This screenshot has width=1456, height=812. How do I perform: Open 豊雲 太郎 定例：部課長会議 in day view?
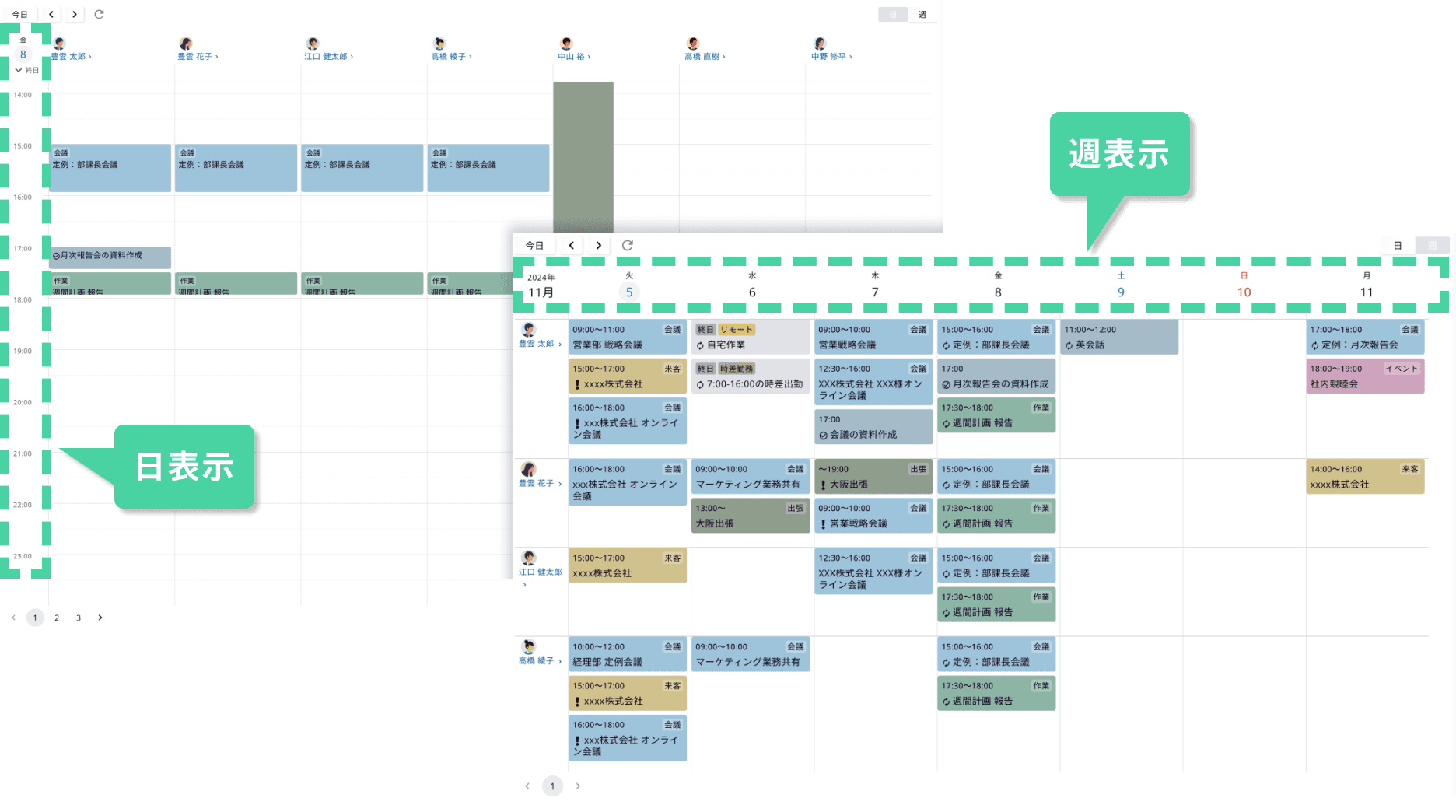coord(110,168)
